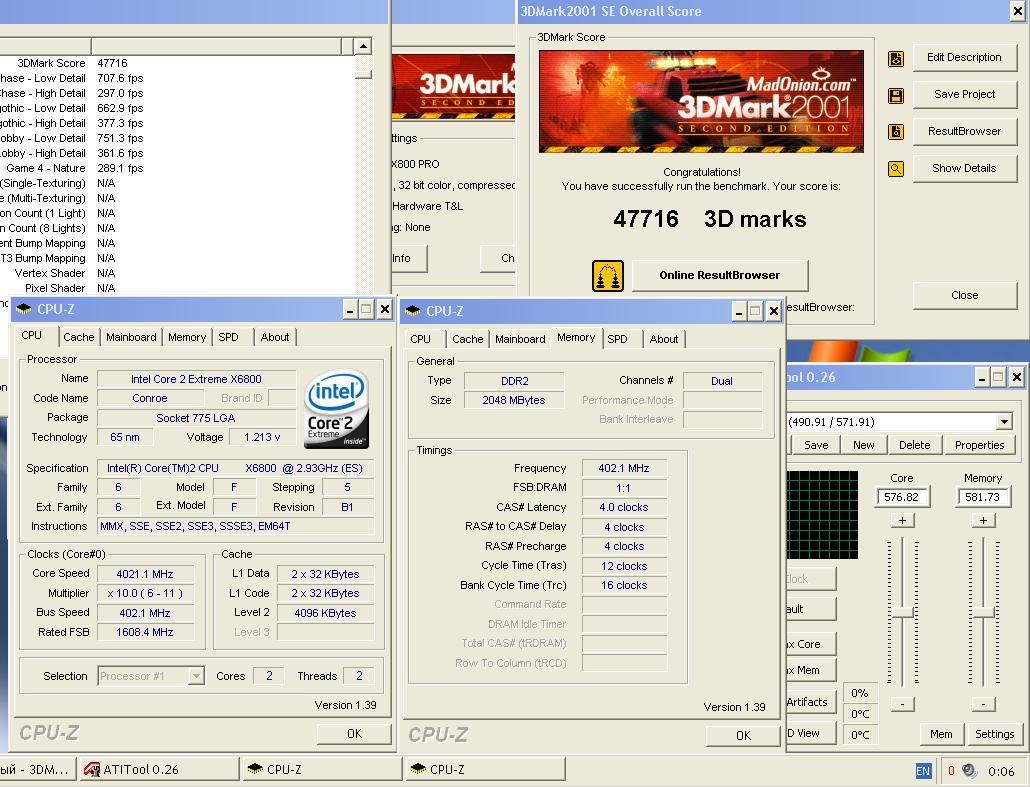This screenshot has height=787, width=1030.
Task: Open Online ResultBrowser
Action: (720, 275)
